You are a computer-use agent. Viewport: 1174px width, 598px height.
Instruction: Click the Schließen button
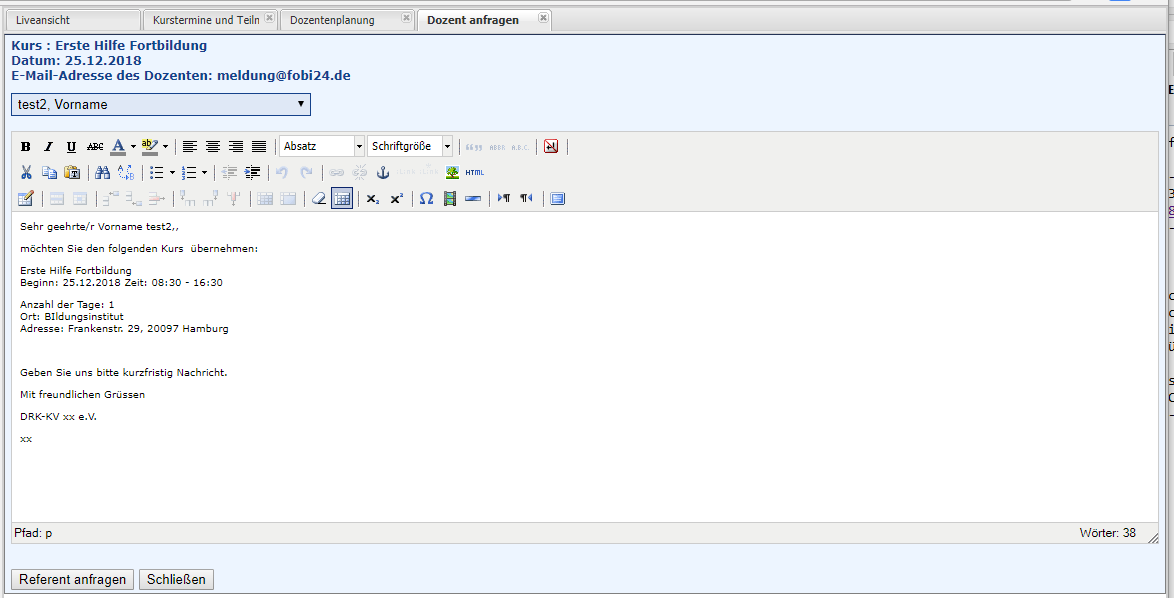coord(176,580)
